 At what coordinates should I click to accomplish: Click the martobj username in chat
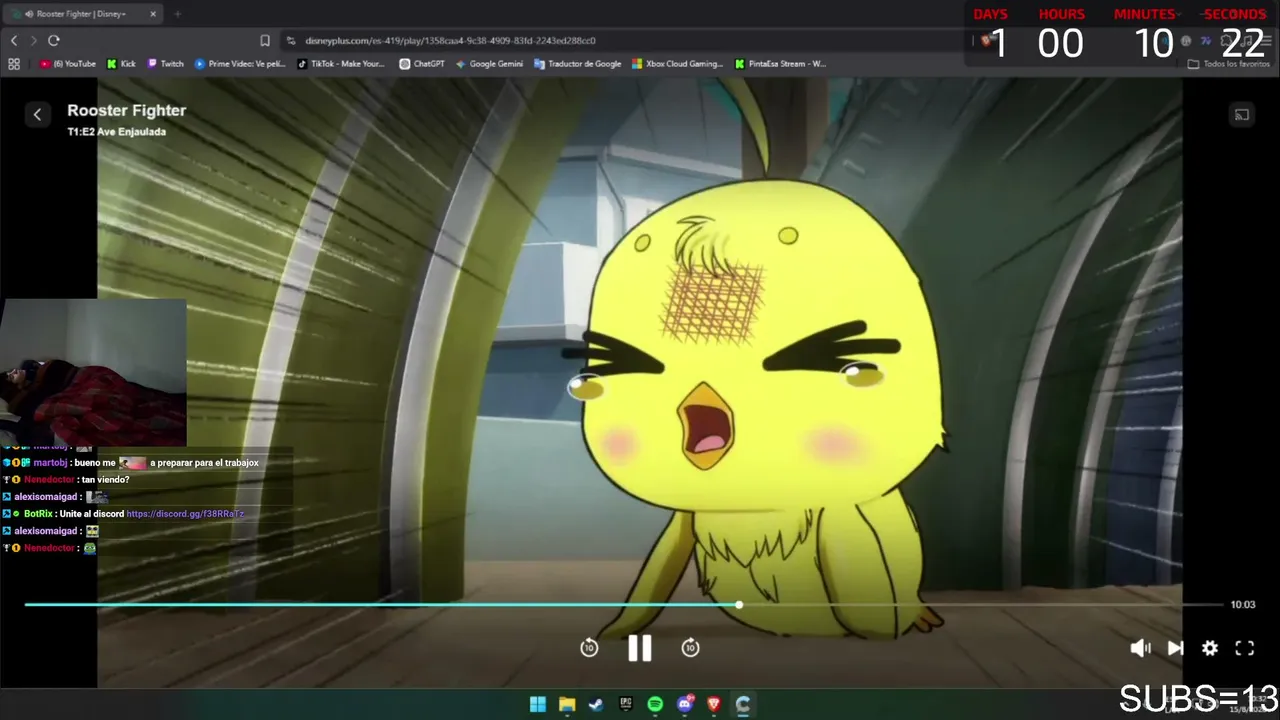[50, 463]
